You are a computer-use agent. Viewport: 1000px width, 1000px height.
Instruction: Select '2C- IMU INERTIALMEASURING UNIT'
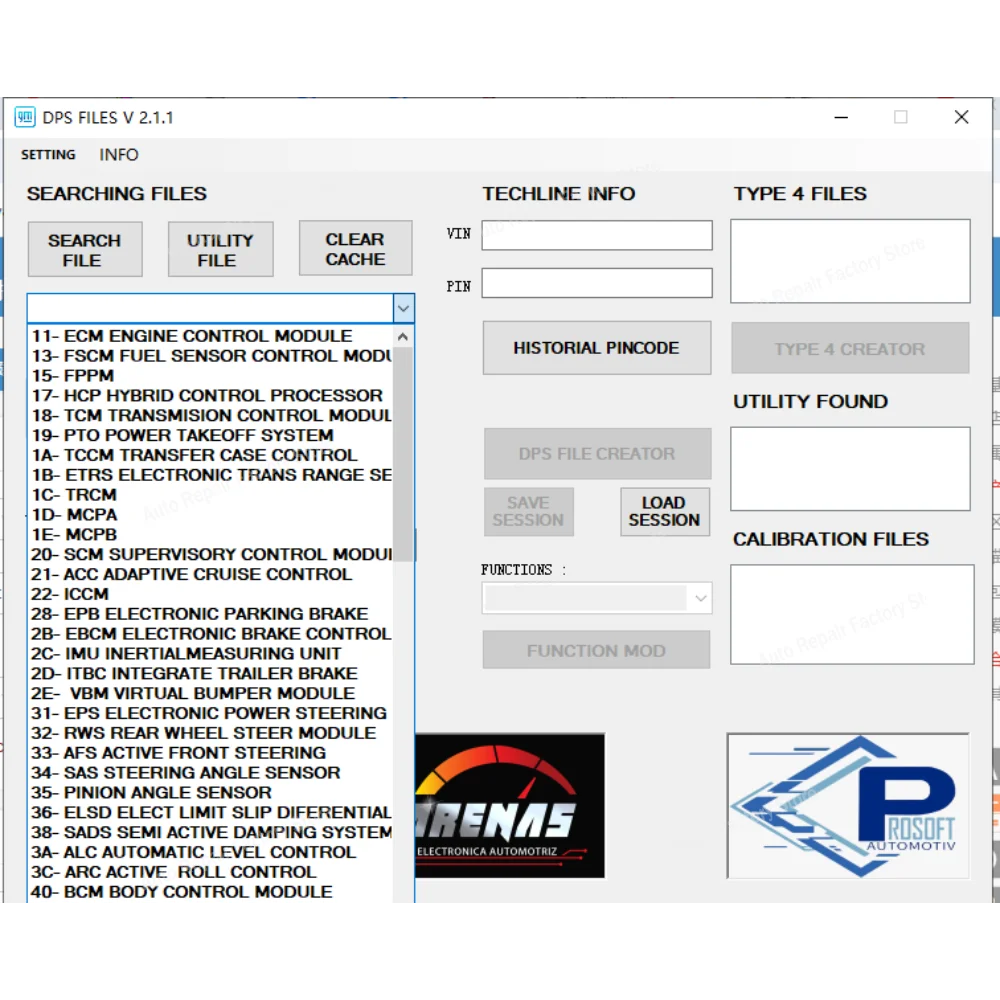(x=210, y=654)
